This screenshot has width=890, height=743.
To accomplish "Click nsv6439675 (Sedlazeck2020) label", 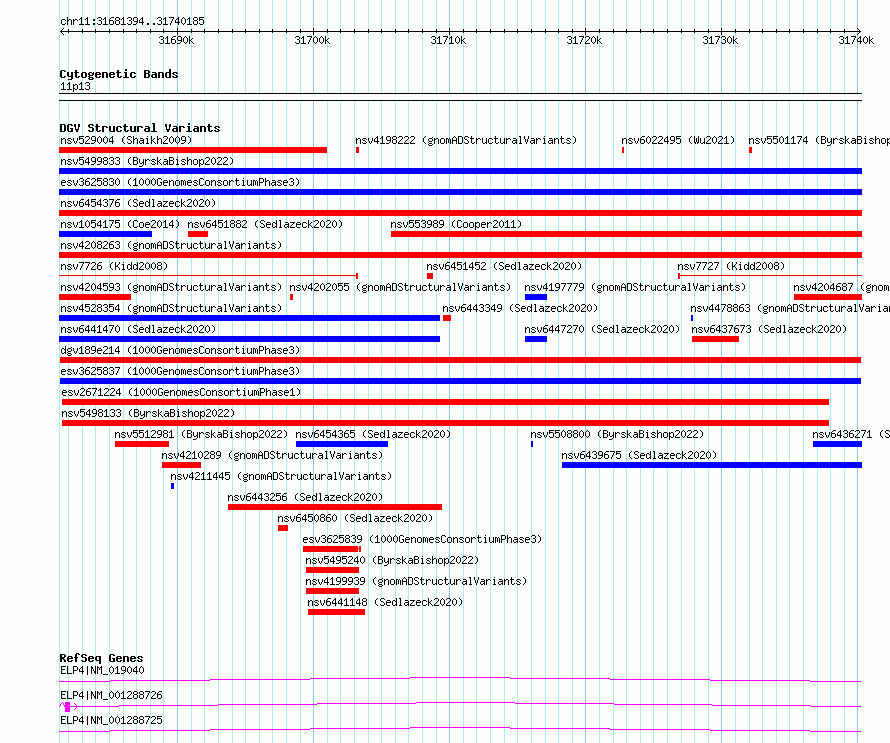I will click(x=639, y=455).
